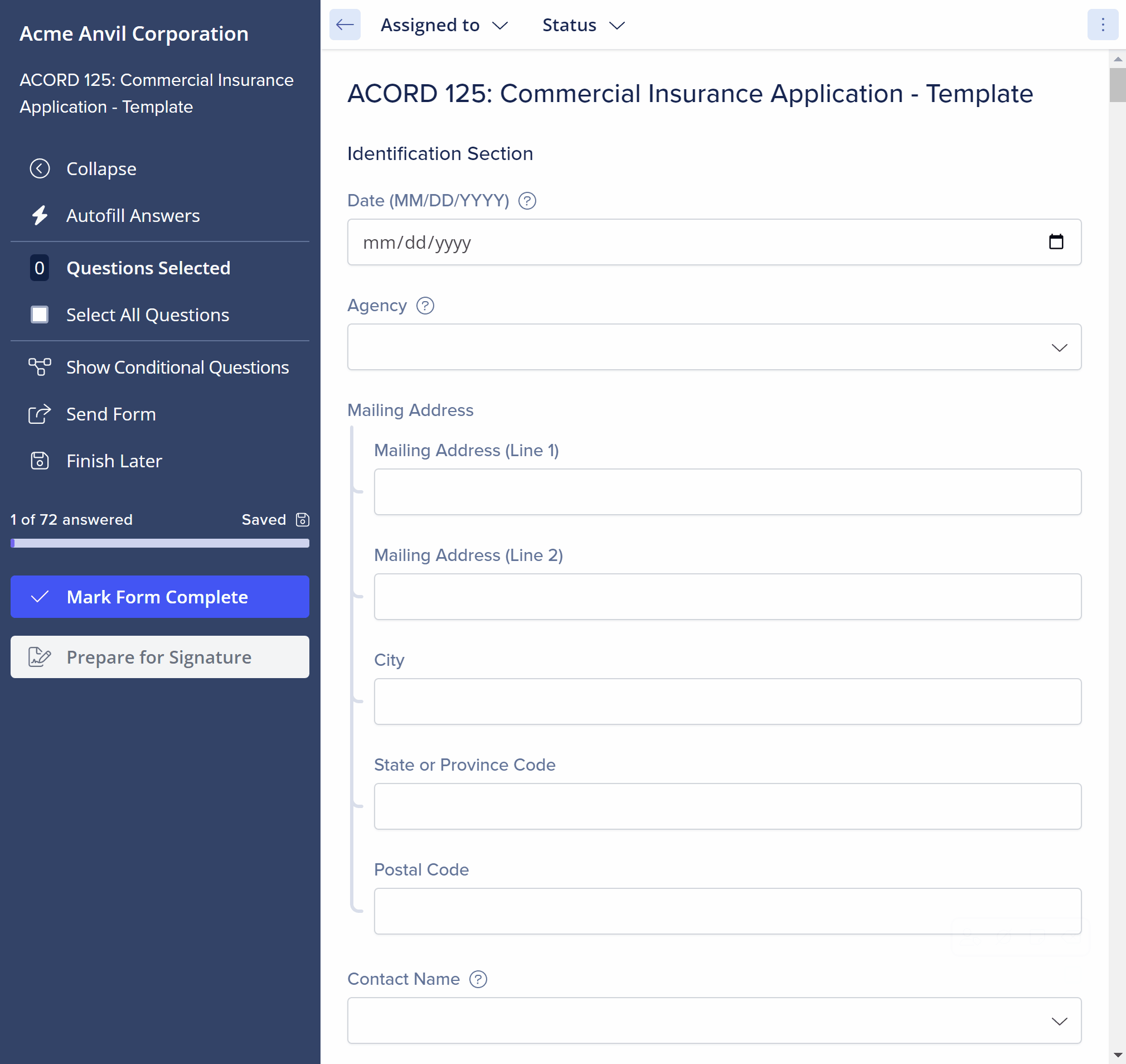Click the Finish Later disk icon
1126x1064 pixels.
coord(40,461)
